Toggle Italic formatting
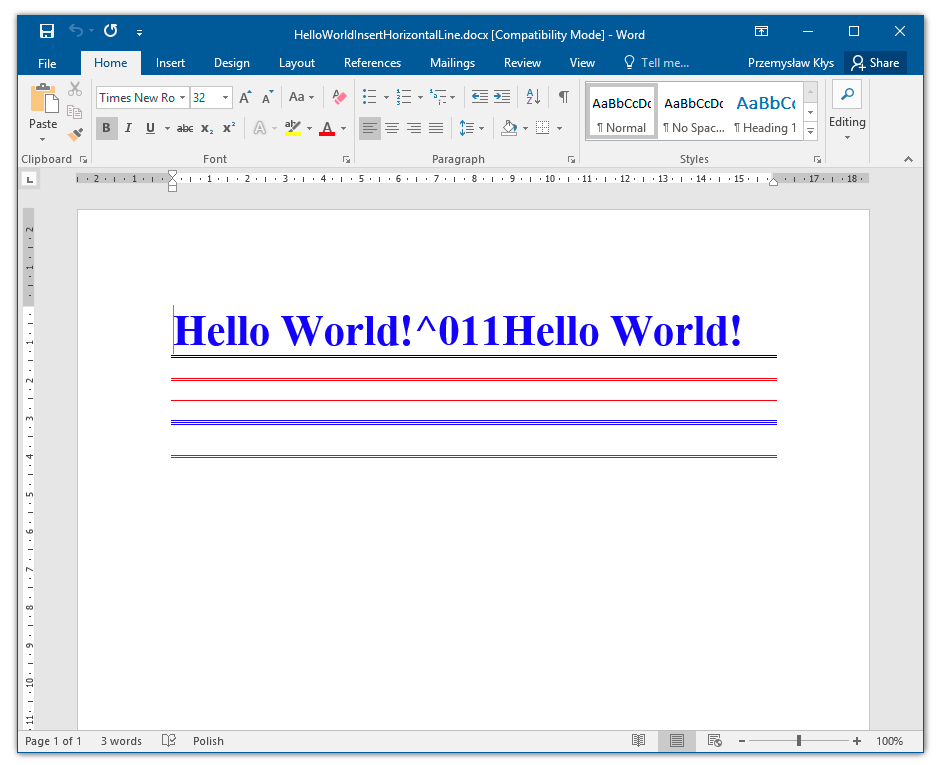Viewport: 938px width, 765px height. click(128, 128)
